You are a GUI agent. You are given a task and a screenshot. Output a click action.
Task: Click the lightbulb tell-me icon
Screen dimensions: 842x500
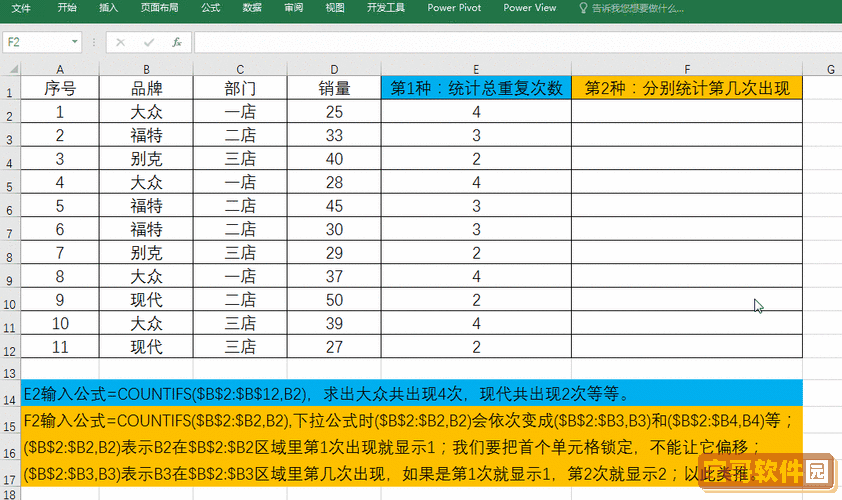click(583, 8)
